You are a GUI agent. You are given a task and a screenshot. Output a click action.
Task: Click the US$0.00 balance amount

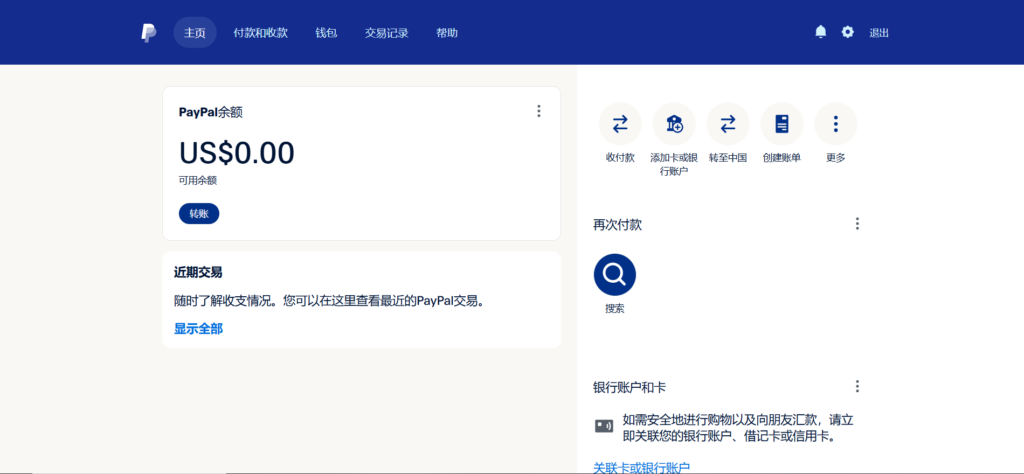coord(237,153)
